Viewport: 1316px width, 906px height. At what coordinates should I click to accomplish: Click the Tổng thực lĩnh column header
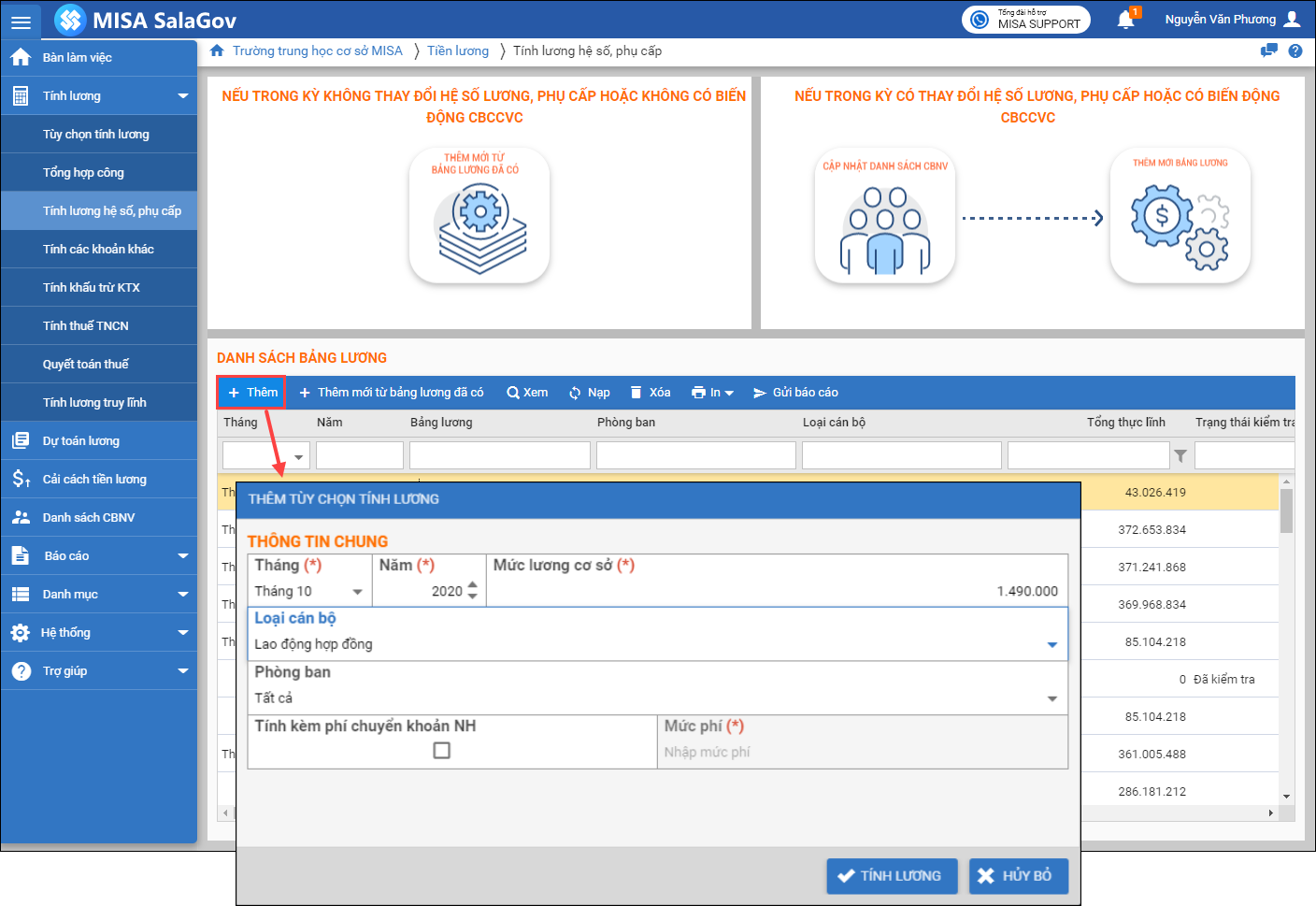pyautogui.click(x=1125, y=423)
